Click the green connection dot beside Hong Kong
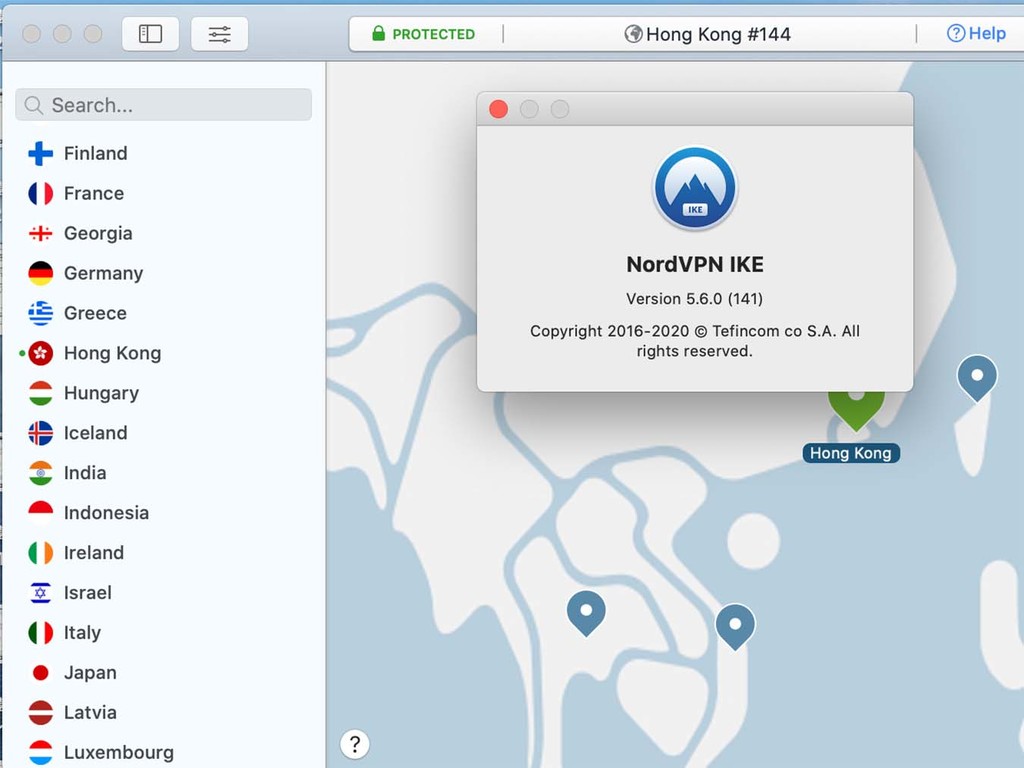Image resolution: width=1024 pixels, height=768 pixels. click(x=22, y=353)
